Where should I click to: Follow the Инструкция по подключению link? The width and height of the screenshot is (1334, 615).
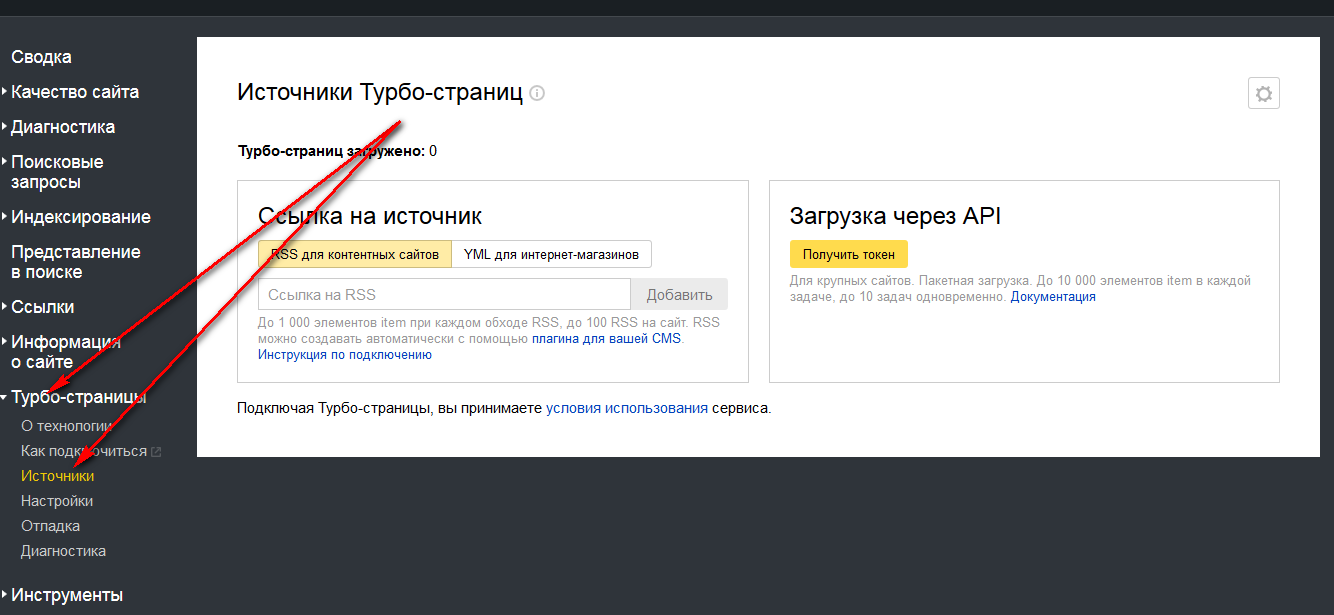(x=344, y=355)
